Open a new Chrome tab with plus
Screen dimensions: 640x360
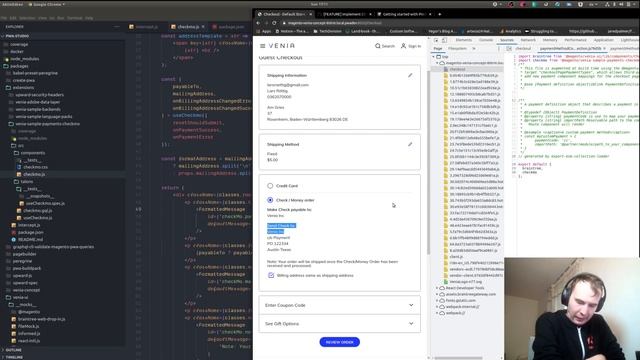440,14
